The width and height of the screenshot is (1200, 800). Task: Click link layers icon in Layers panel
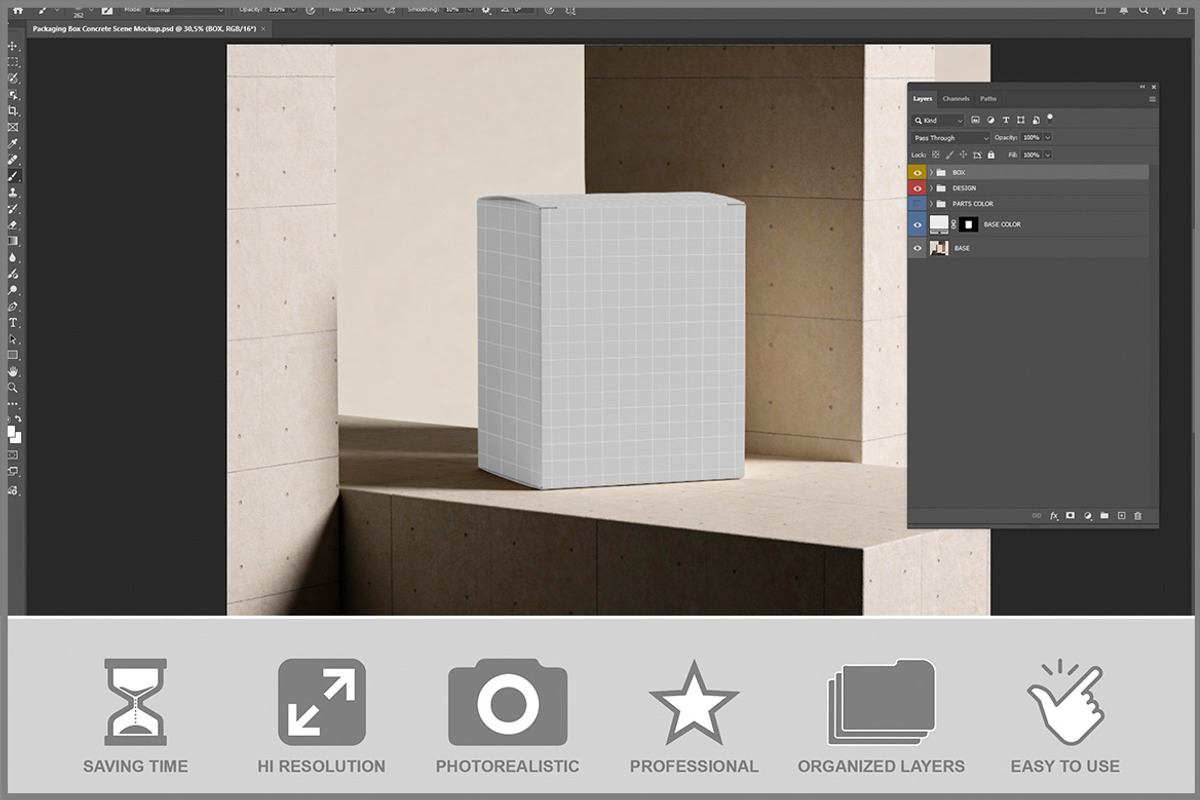point(1037,515)
